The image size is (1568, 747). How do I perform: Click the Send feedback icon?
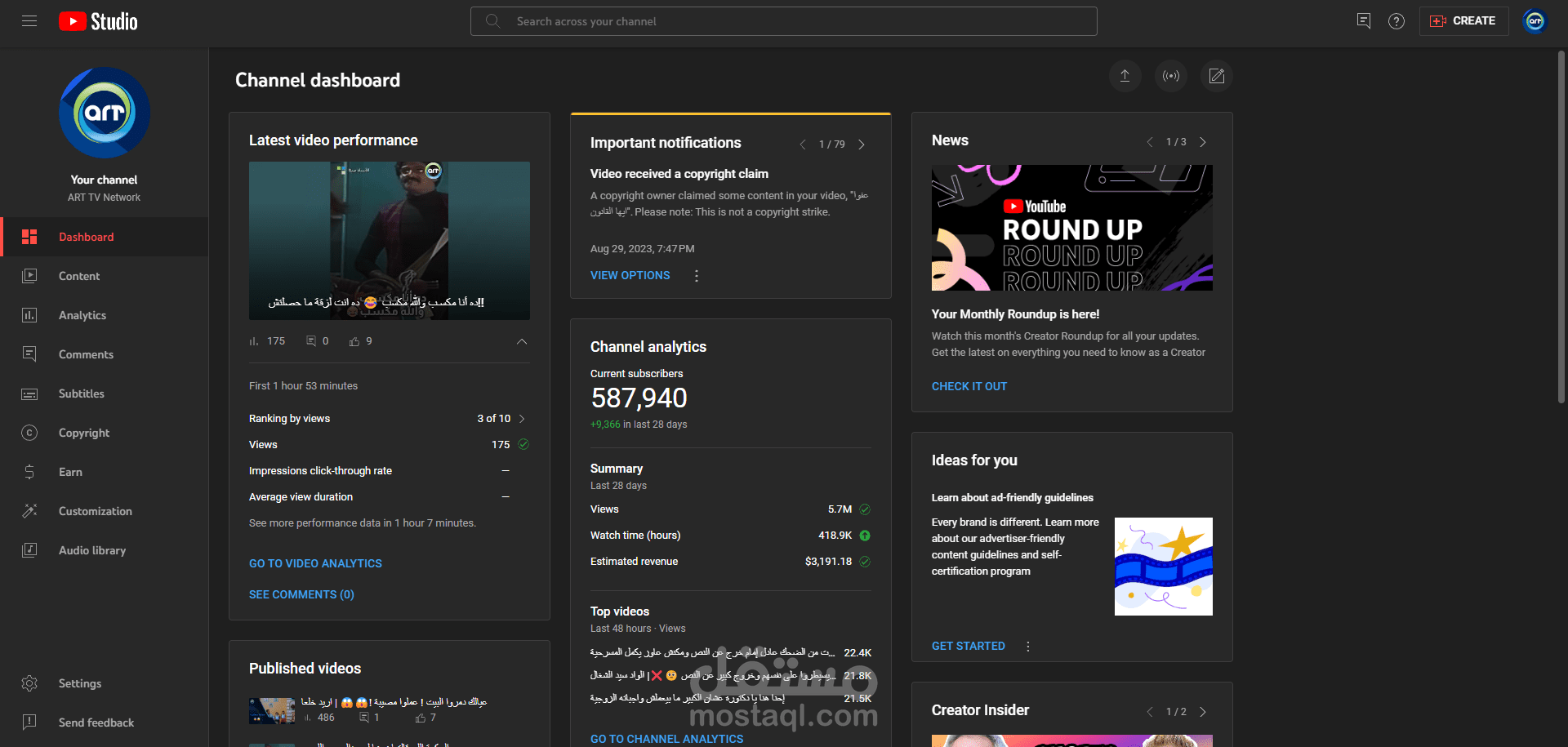coord(29,723)
